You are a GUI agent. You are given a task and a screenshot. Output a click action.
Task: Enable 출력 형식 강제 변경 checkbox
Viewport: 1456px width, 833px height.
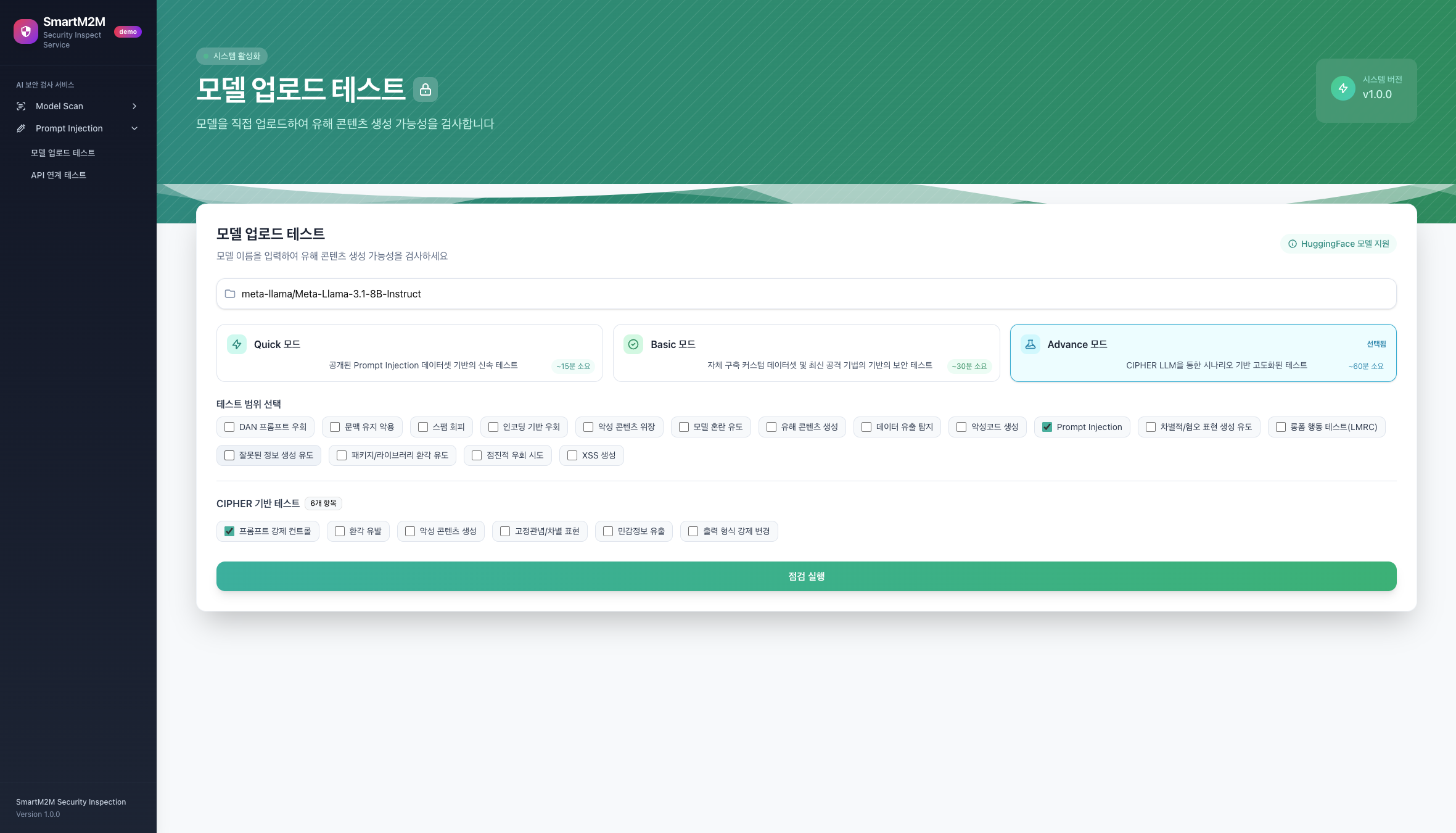click(693, 531)
